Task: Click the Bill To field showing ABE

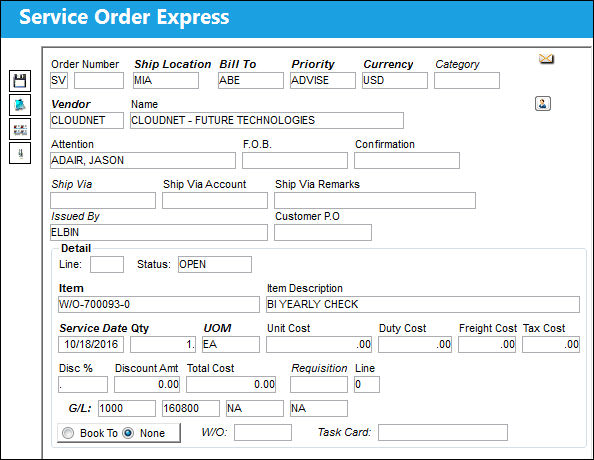Action: click(x=250, y=80)
